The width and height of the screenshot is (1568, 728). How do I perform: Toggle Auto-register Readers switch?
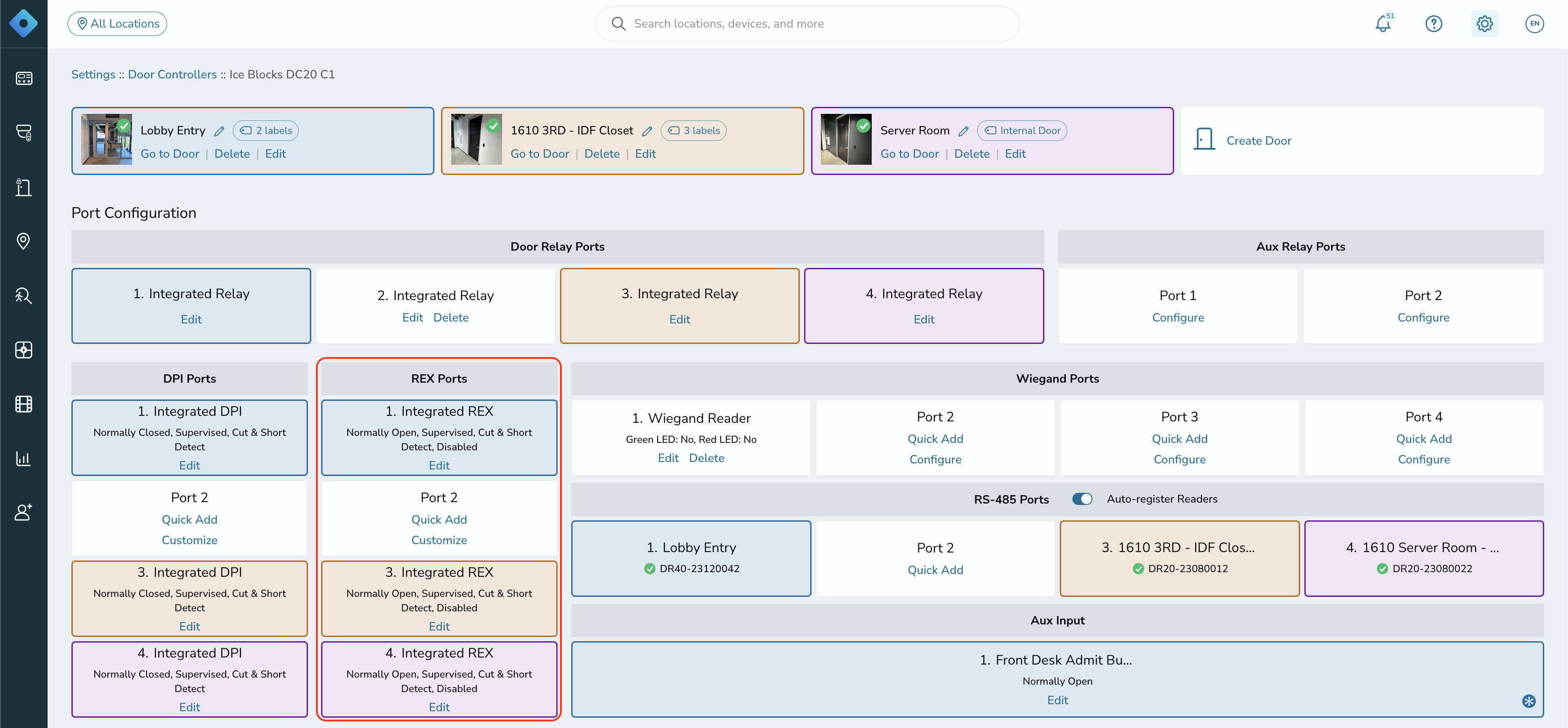pyautogui.click(x=1082, y=499)
